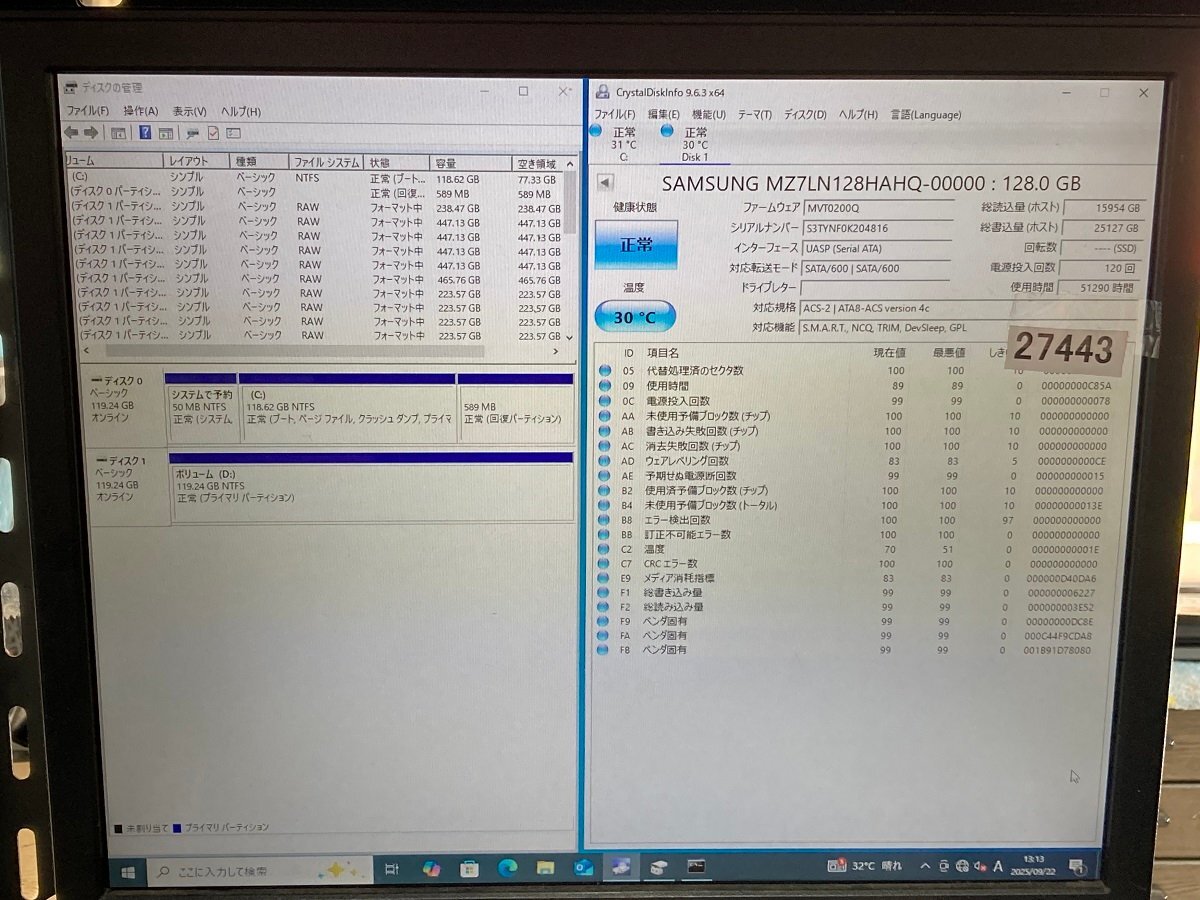Open the テーマ(T) menu in CrystalDiskInfo
Viewport: 1200px width, 900px height.
755,115
